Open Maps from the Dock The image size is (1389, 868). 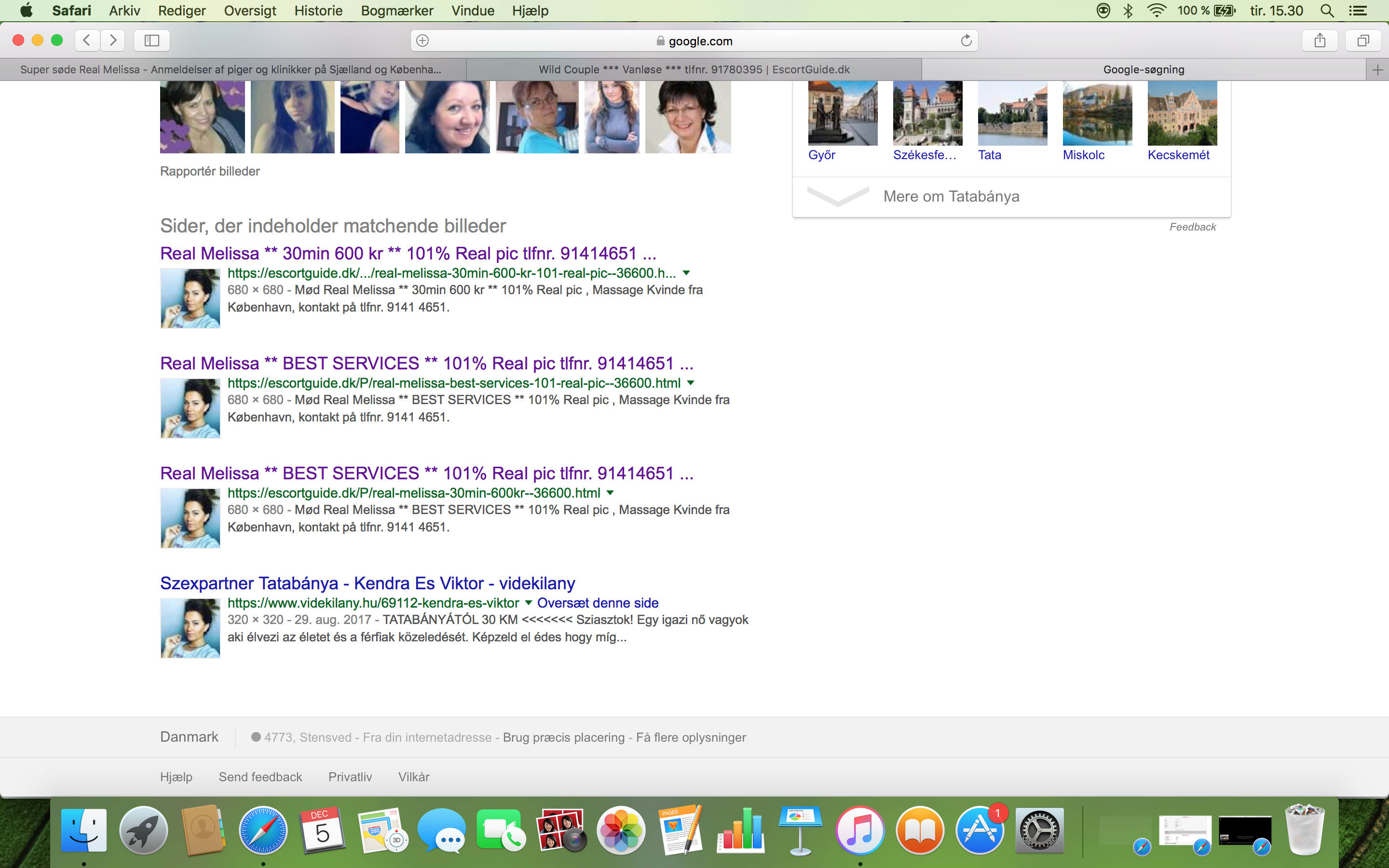(382, 830)
